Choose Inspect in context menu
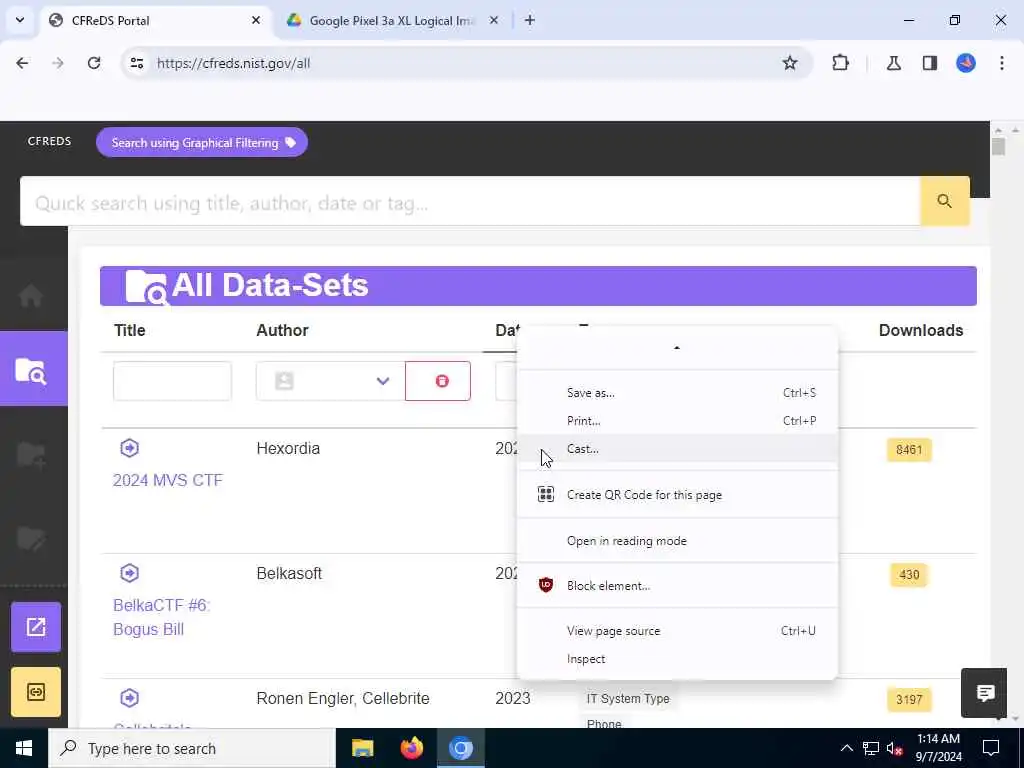 (677, 659)
